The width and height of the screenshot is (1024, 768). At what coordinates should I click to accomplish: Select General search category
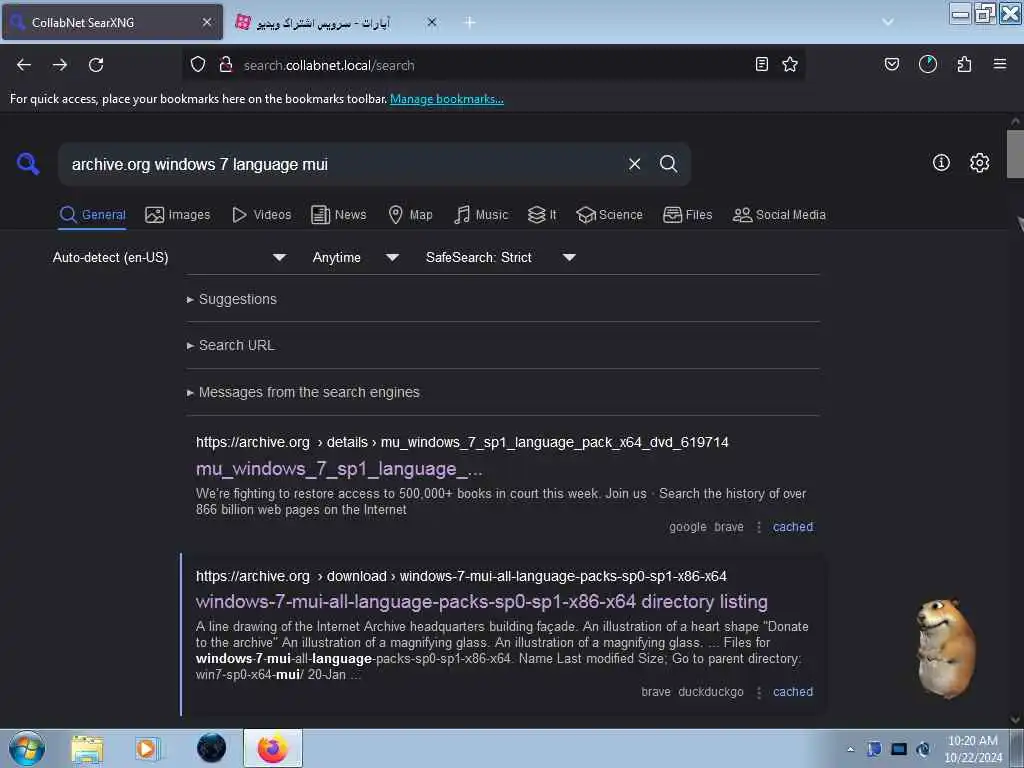click(92, 215)
